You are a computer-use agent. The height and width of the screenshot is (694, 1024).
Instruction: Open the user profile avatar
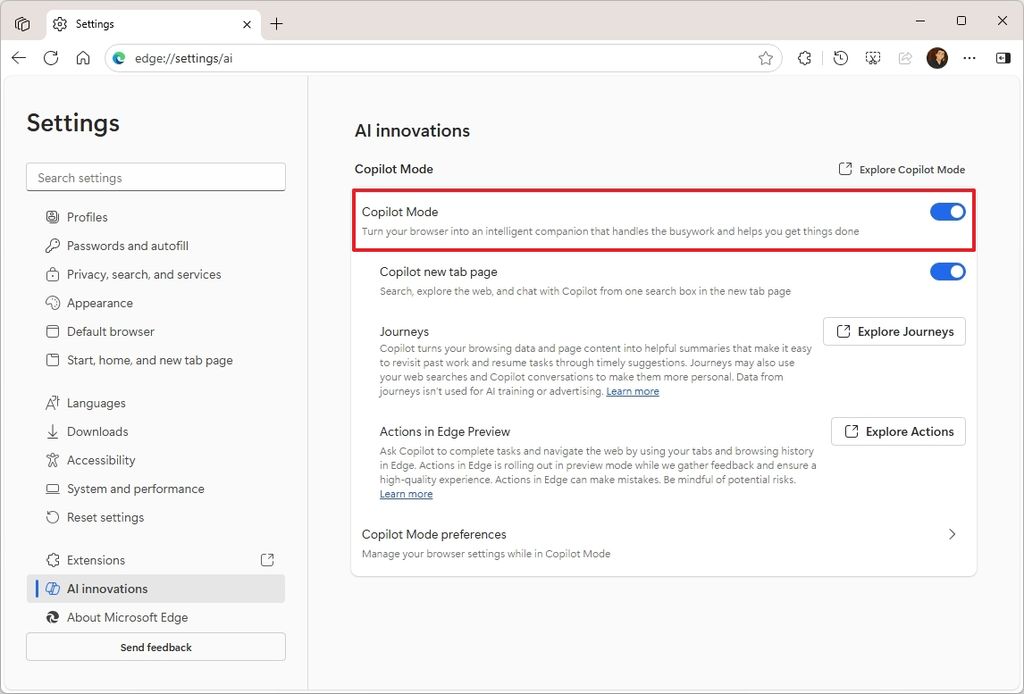click(937, 58)
